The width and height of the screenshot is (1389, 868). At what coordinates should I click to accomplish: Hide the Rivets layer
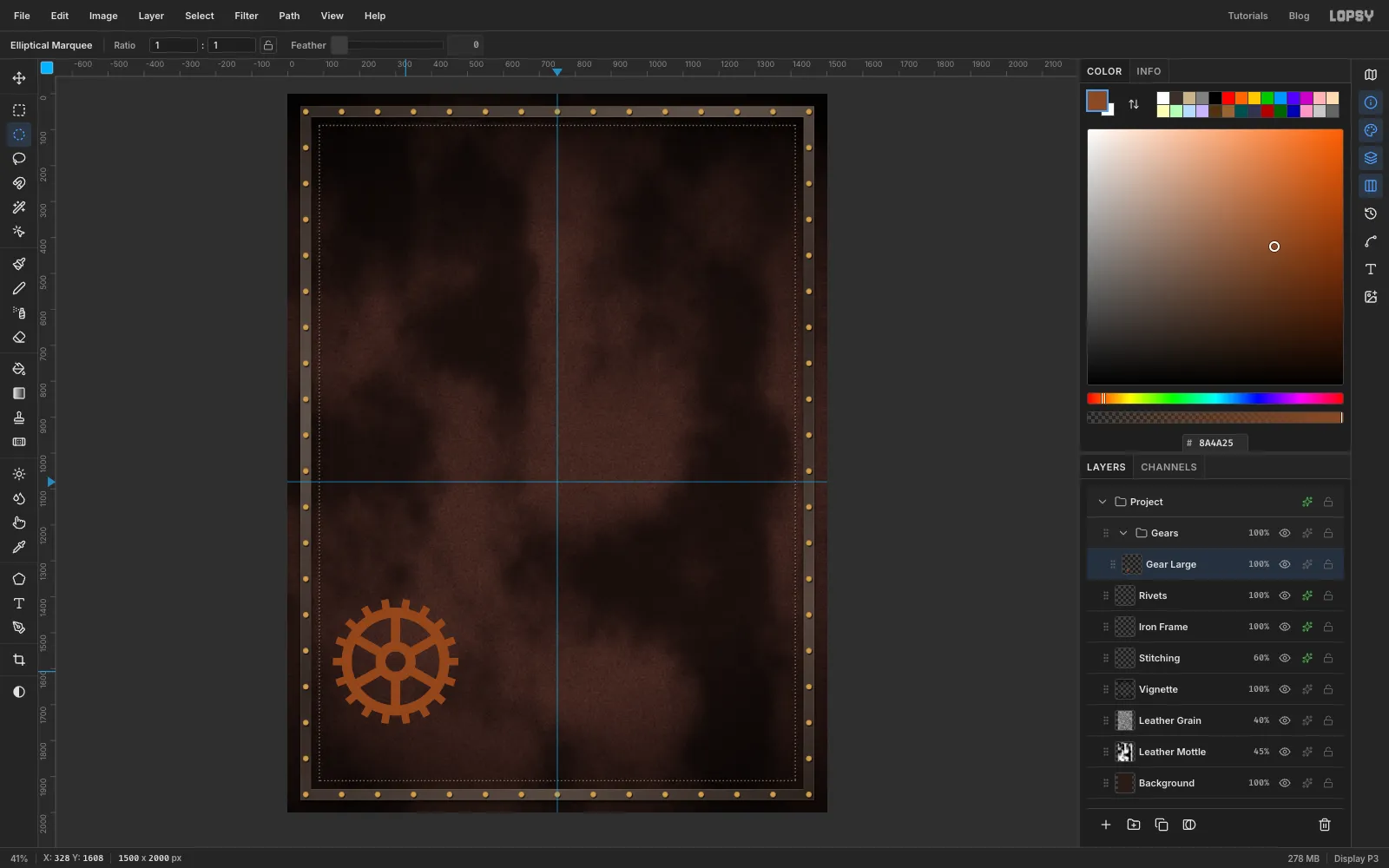coord(1285,595)
